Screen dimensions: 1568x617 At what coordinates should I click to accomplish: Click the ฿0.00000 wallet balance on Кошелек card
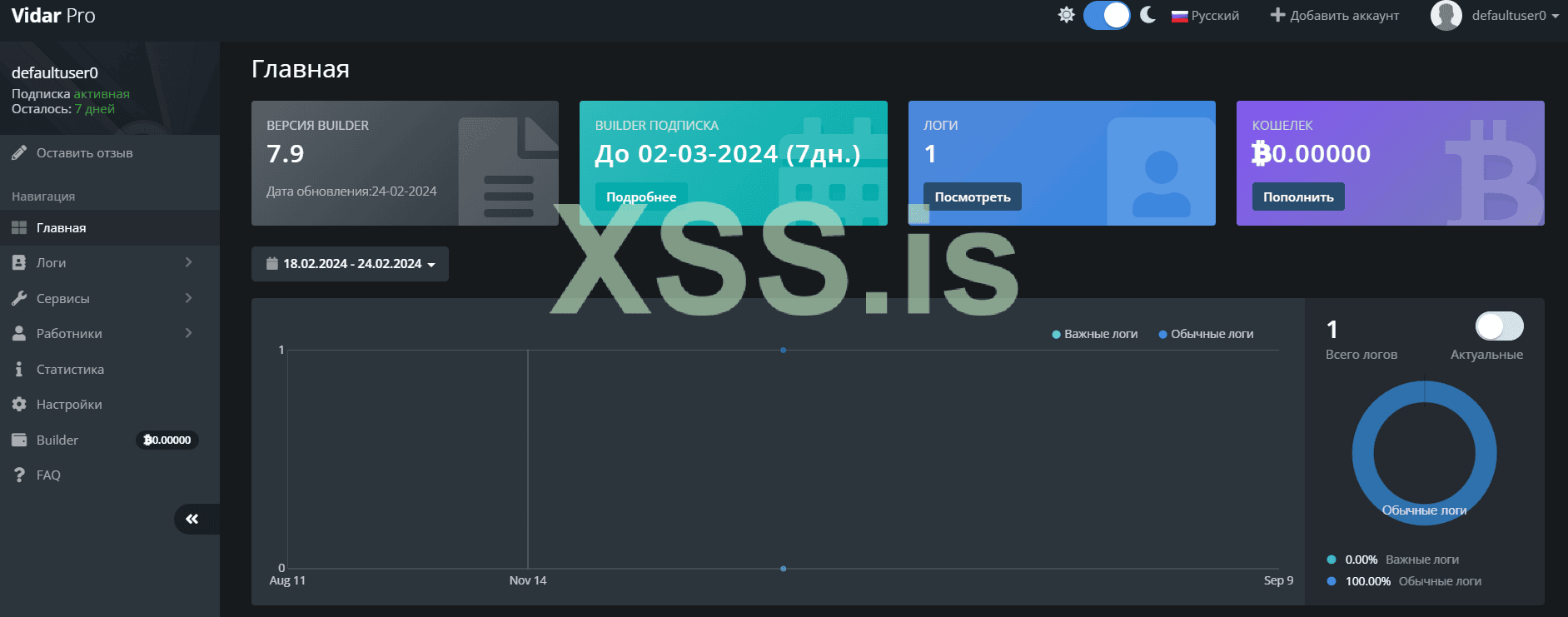1311,154
